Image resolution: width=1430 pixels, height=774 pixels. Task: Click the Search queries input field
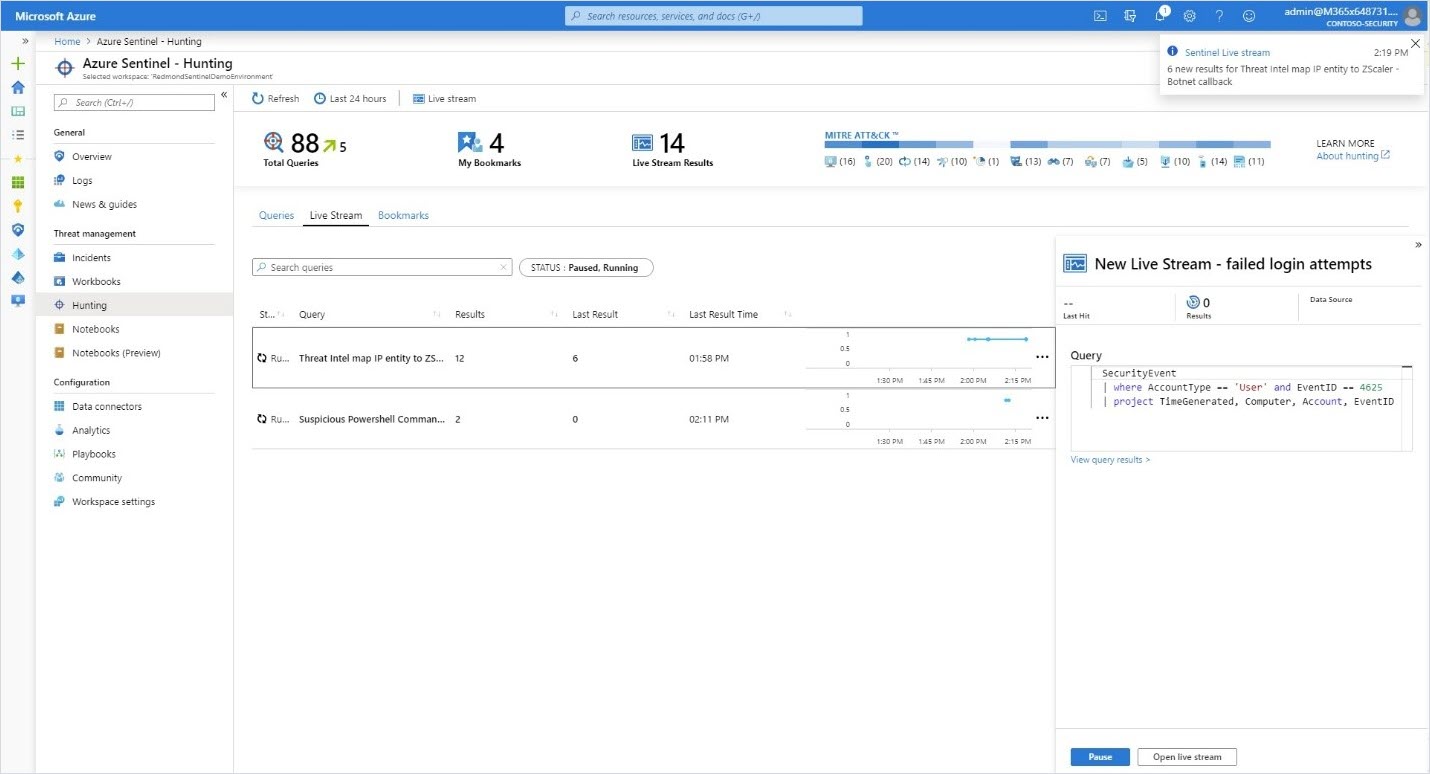[380, 267]
